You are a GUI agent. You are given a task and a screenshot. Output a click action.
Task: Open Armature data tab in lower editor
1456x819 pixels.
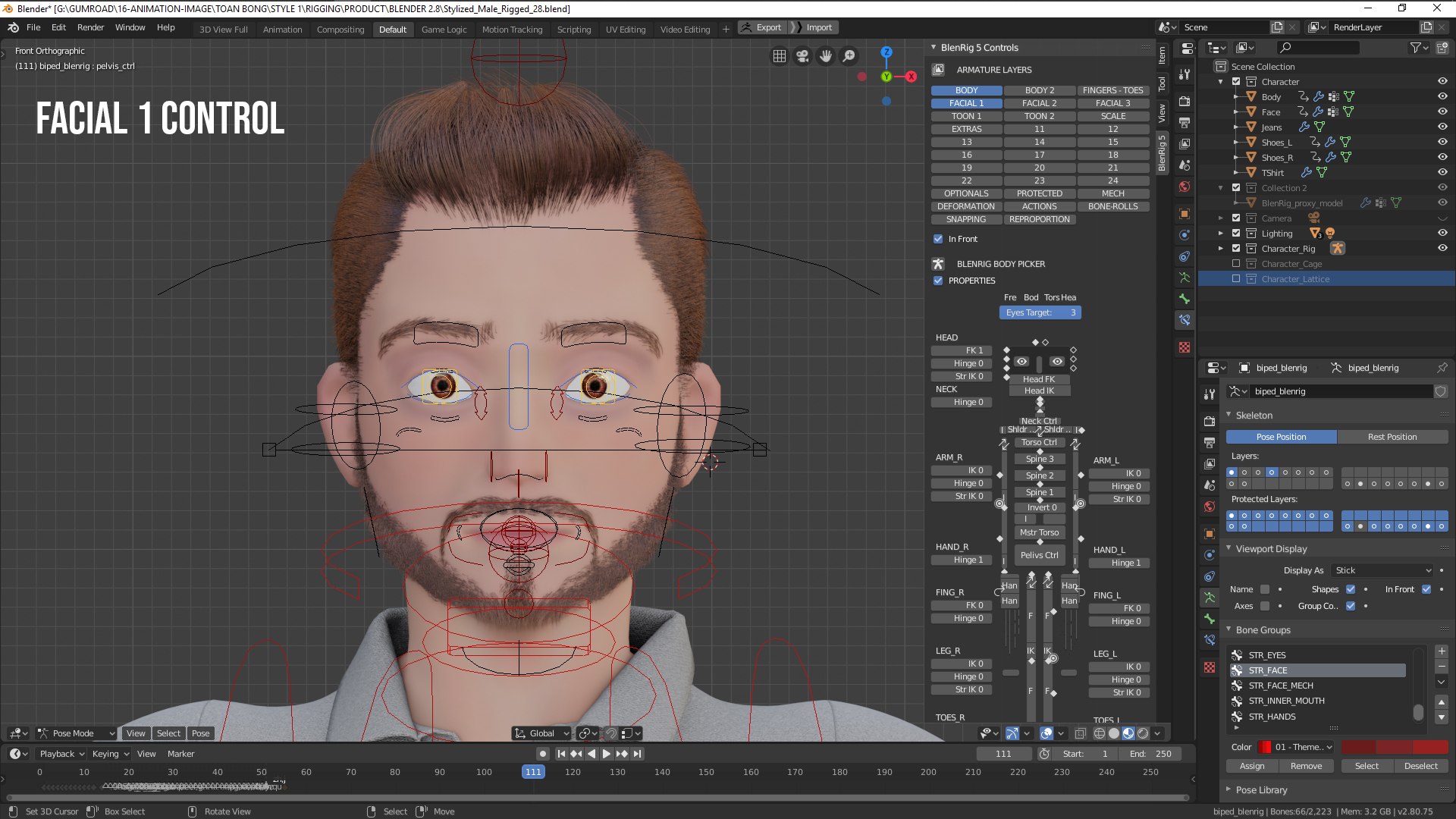pyautogui.click(x=1210, y=598)
